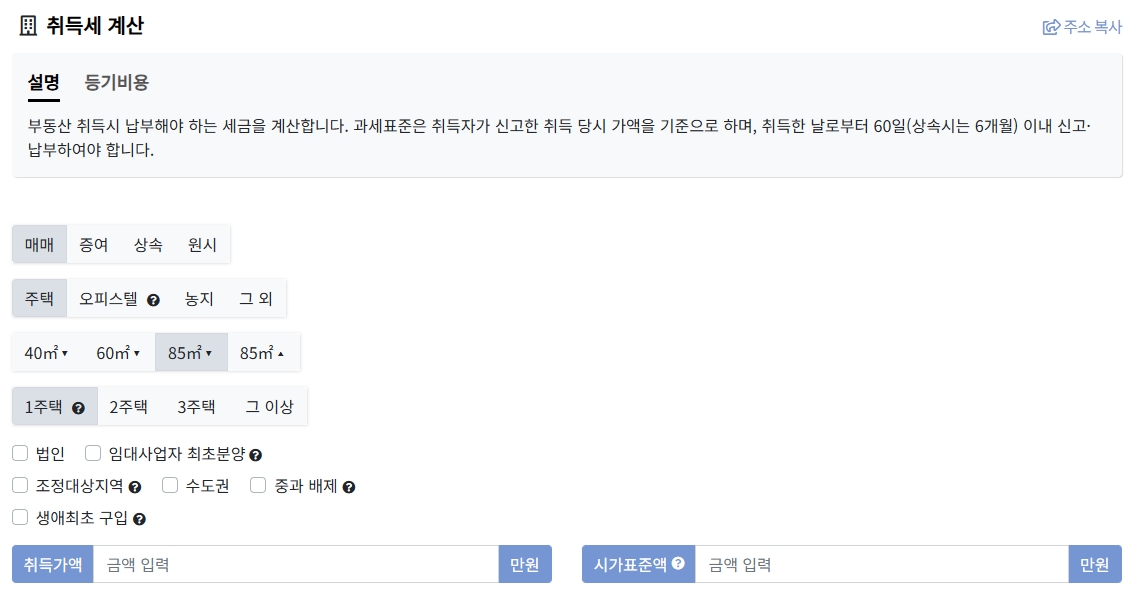Check the 수도권 checkbox

coord(170,486)
